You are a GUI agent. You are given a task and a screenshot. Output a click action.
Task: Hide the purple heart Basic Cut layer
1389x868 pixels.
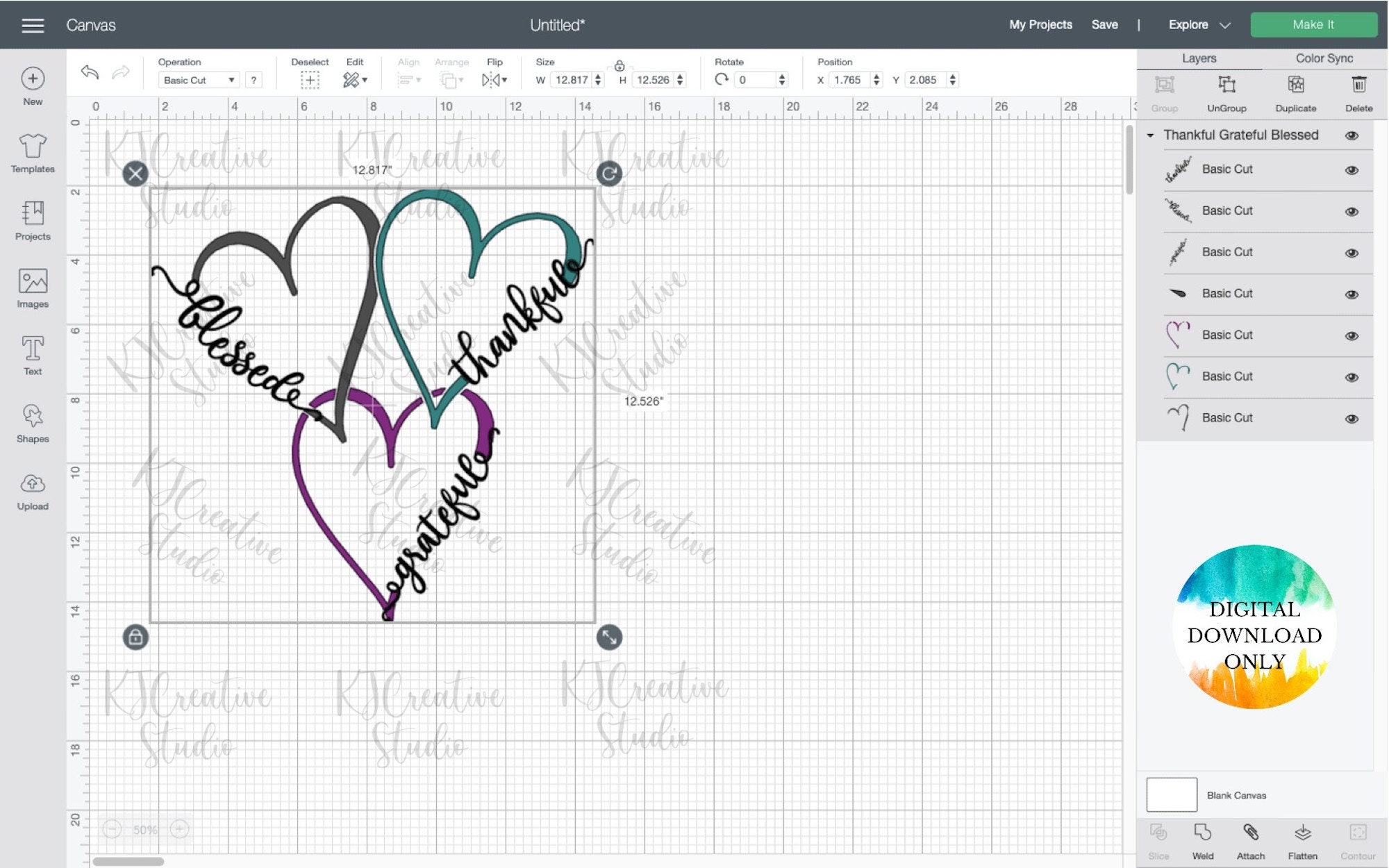(x=1351, y=335)
